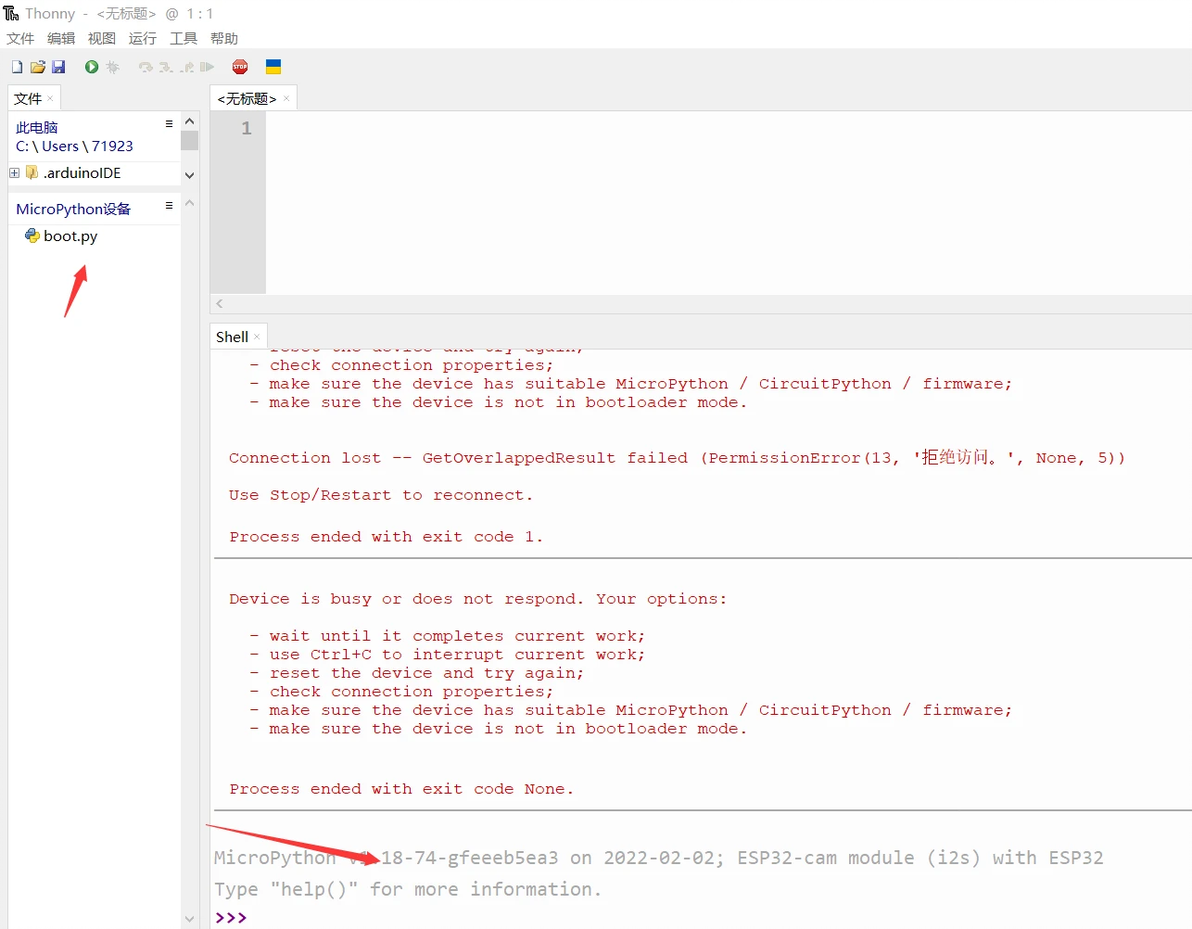Click the Step out debug icon

tap(187, 67)
